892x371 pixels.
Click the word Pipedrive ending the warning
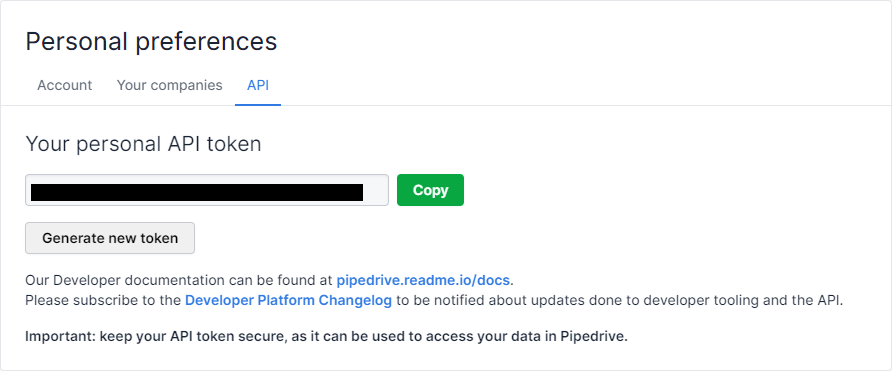coord(594,336)
